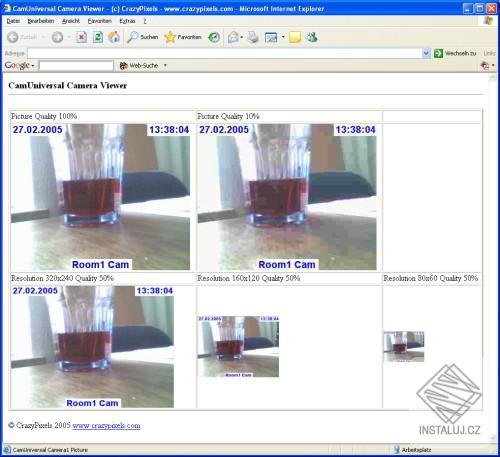
Task: Open the Extras menu
Action: point(127,21)
